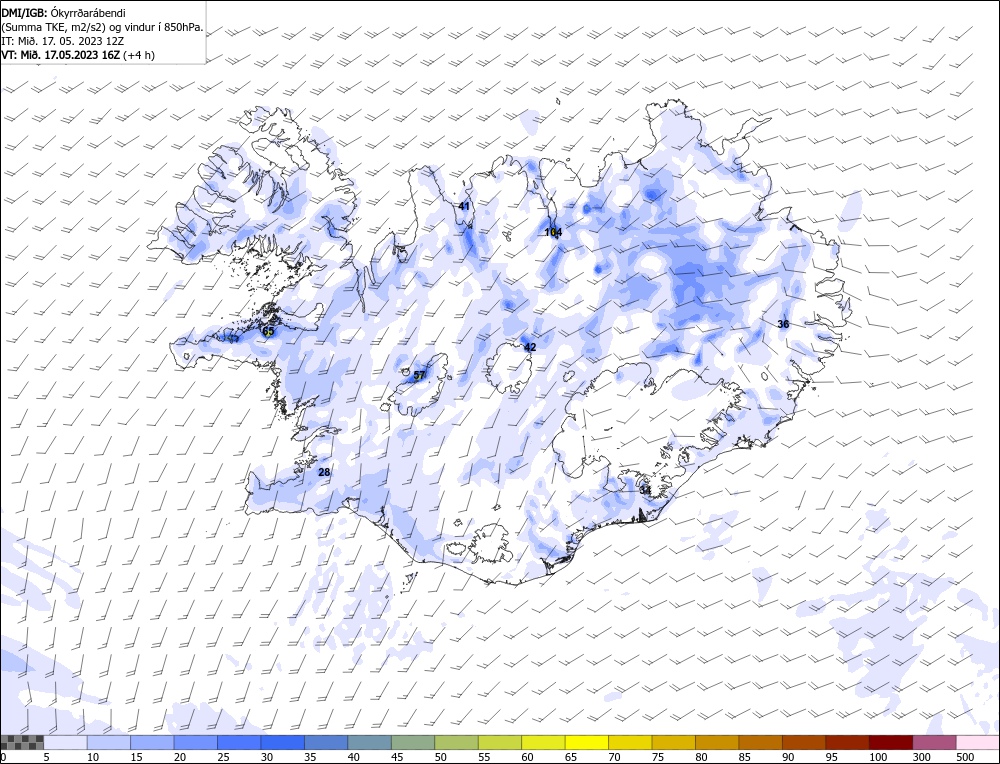This screenshot has height=764, width=1000.
Task: Choose the 20–25 legend color swatch
Action: coord(196,742)
